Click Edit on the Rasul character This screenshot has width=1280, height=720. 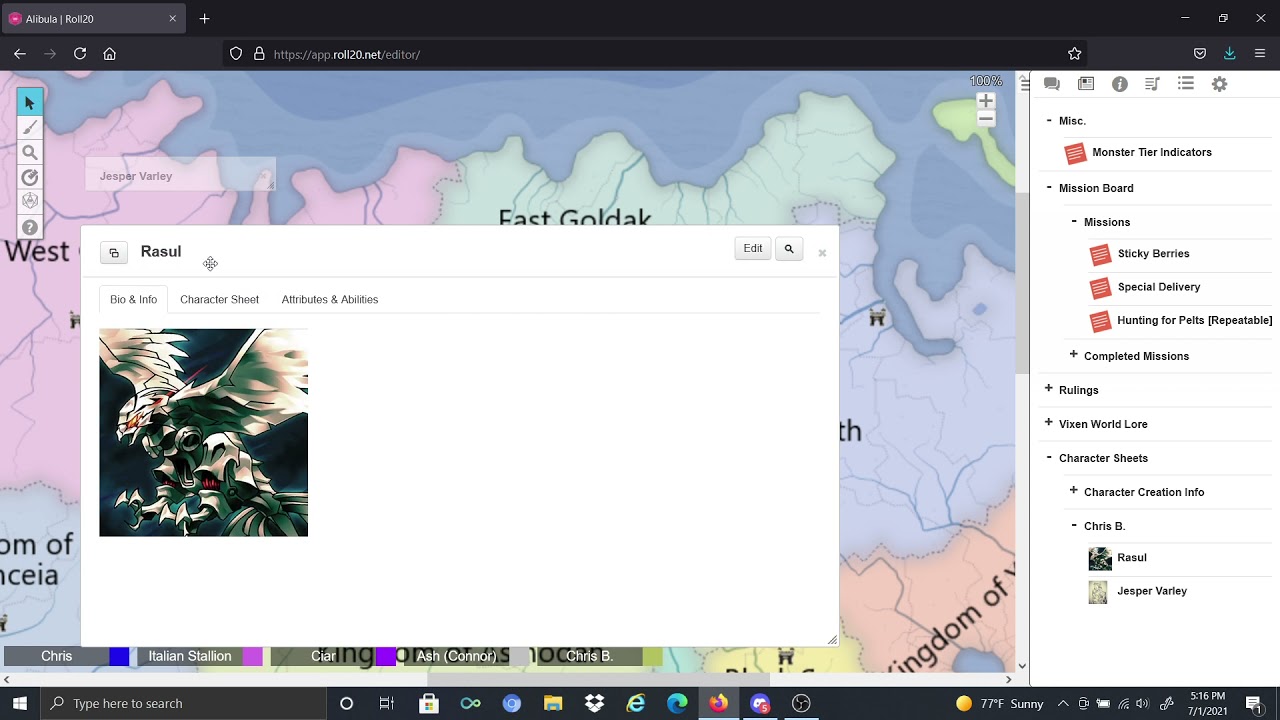point(753,249)
